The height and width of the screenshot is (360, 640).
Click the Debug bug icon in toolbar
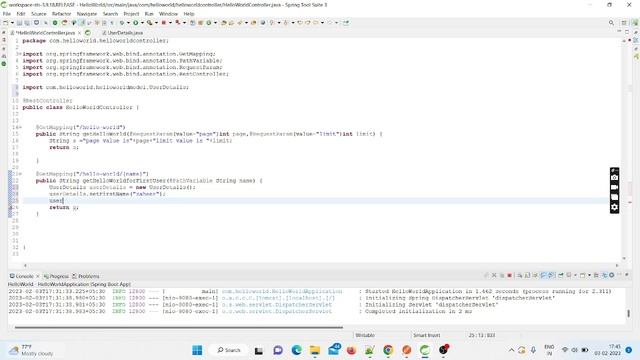[x=122, y=23]
